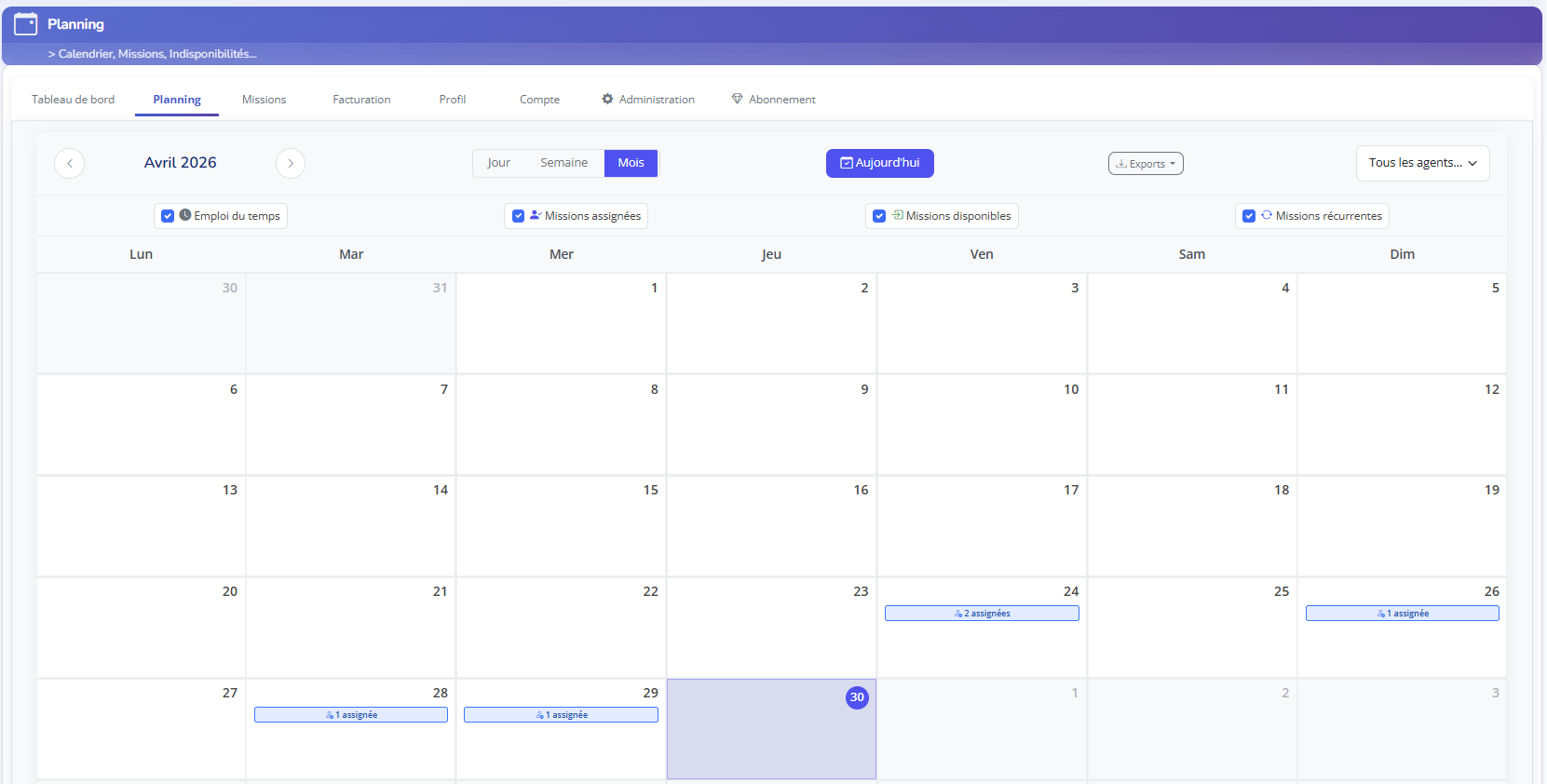Open the Tous les agents dropdown

click(1422, 163)
